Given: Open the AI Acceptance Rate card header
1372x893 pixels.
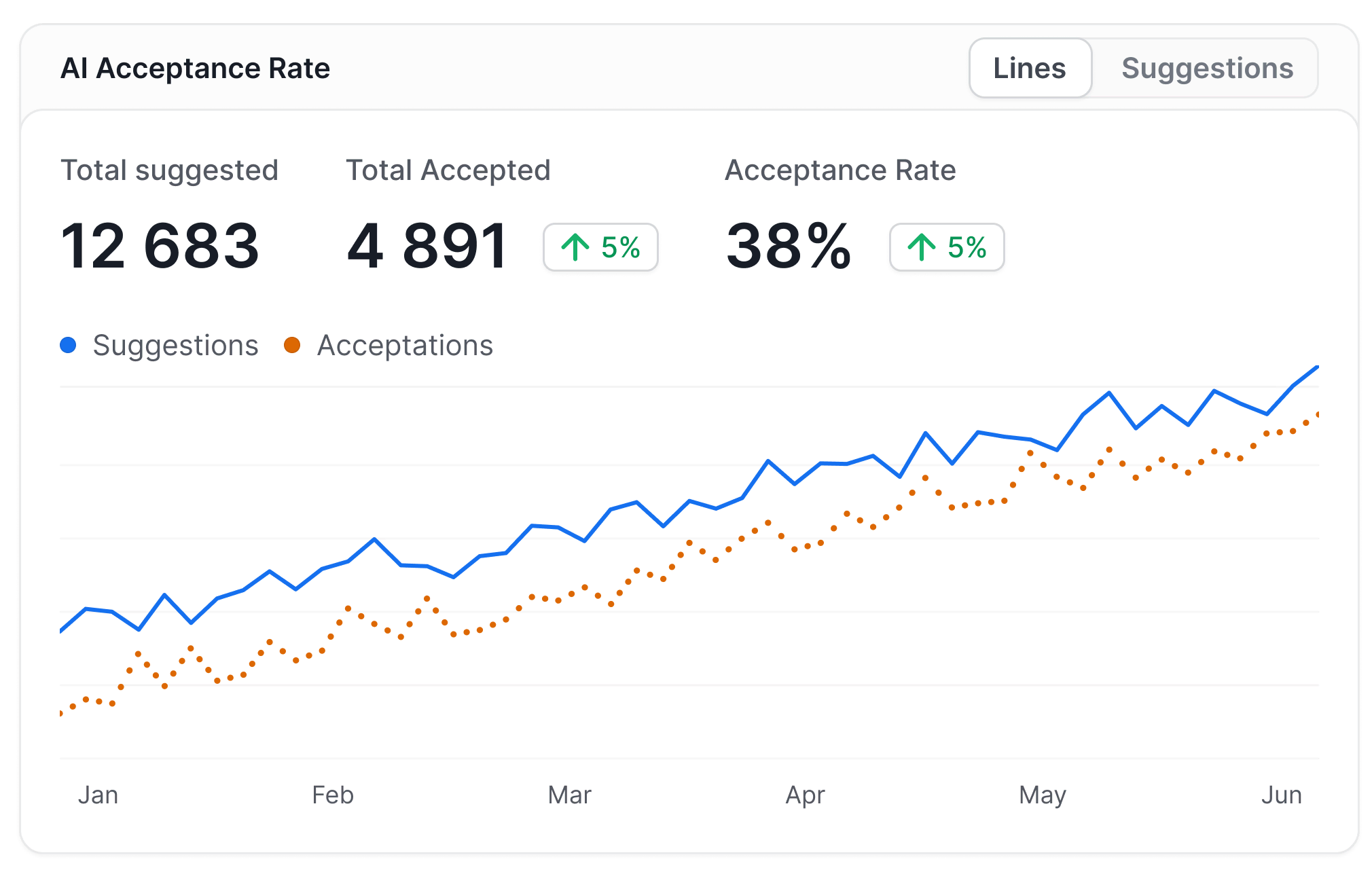Looking at the screenshot, I should (x=196, y=68).
